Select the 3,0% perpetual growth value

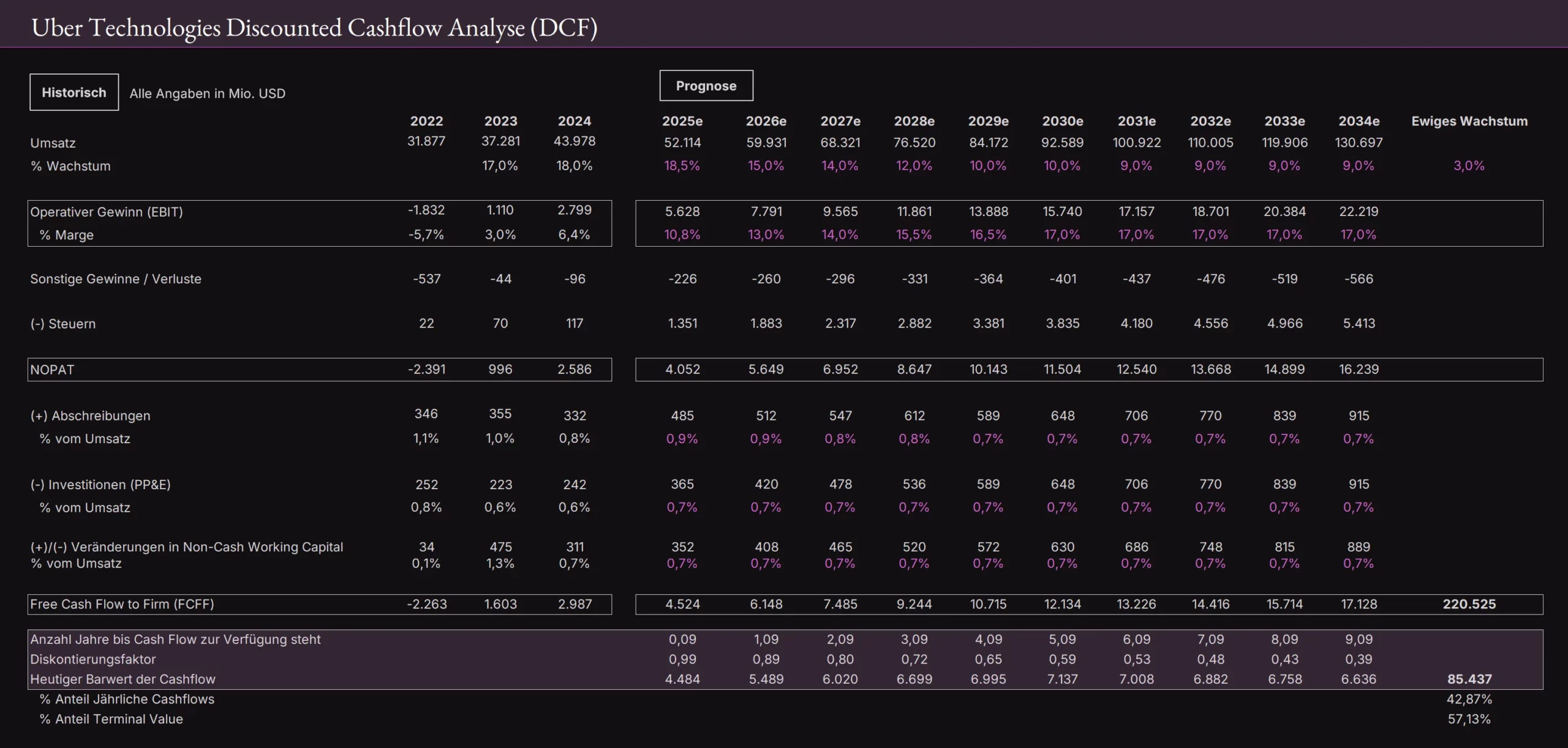[x=1469, y=166]
